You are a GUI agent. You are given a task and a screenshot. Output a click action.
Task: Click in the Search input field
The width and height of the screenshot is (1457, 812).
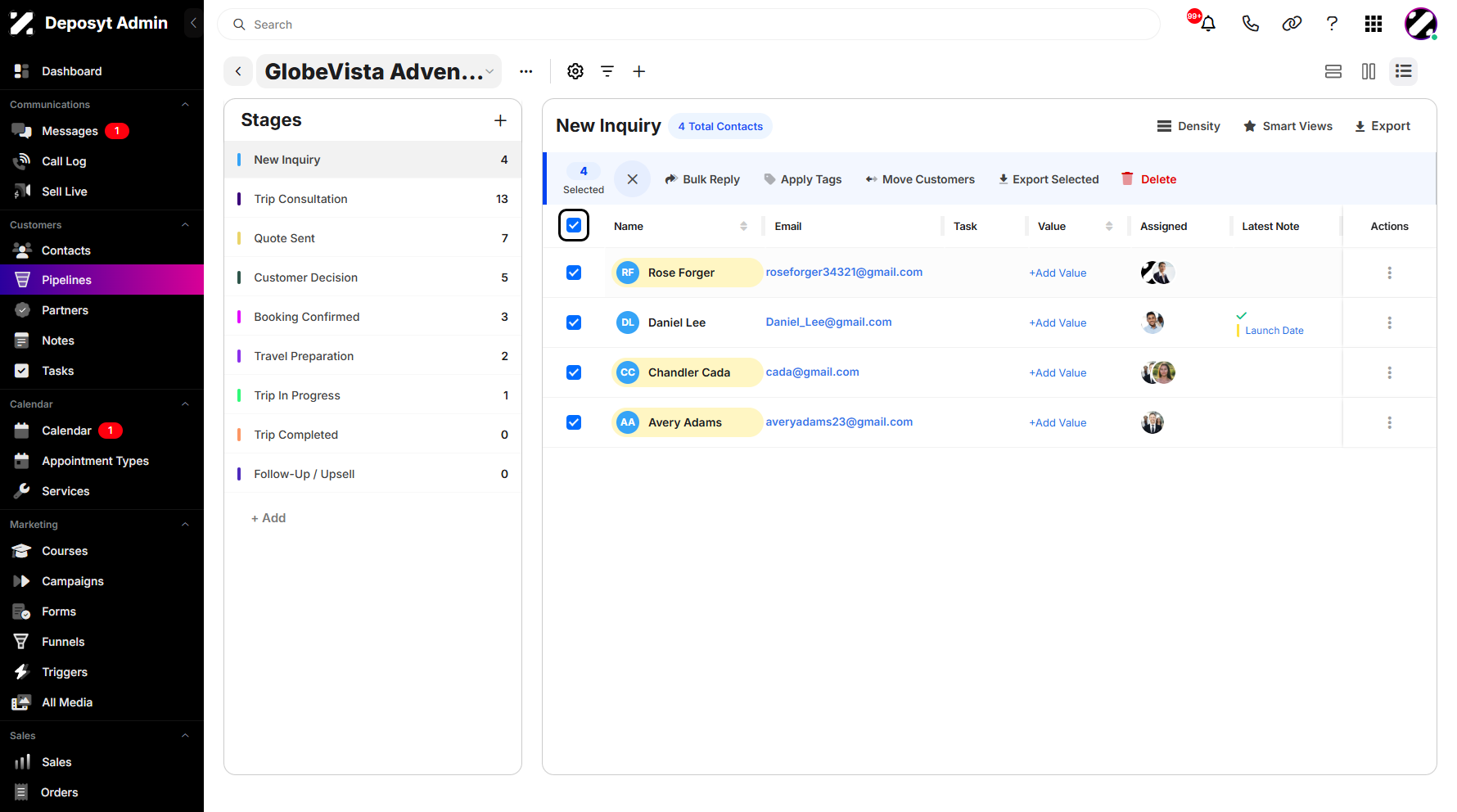point(688,25)
